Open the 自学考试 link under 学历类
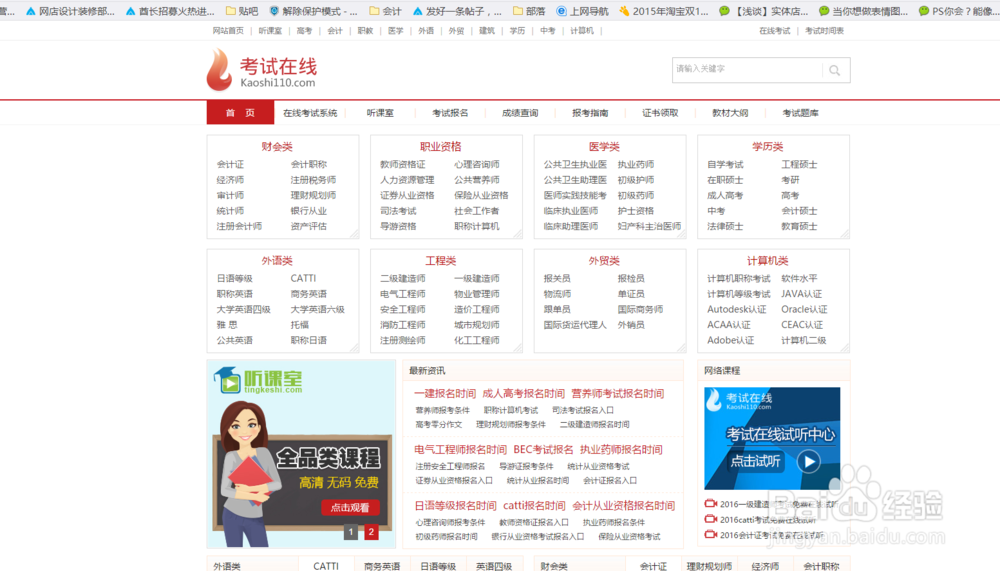The image size is (1000, 571). [725, 165]
